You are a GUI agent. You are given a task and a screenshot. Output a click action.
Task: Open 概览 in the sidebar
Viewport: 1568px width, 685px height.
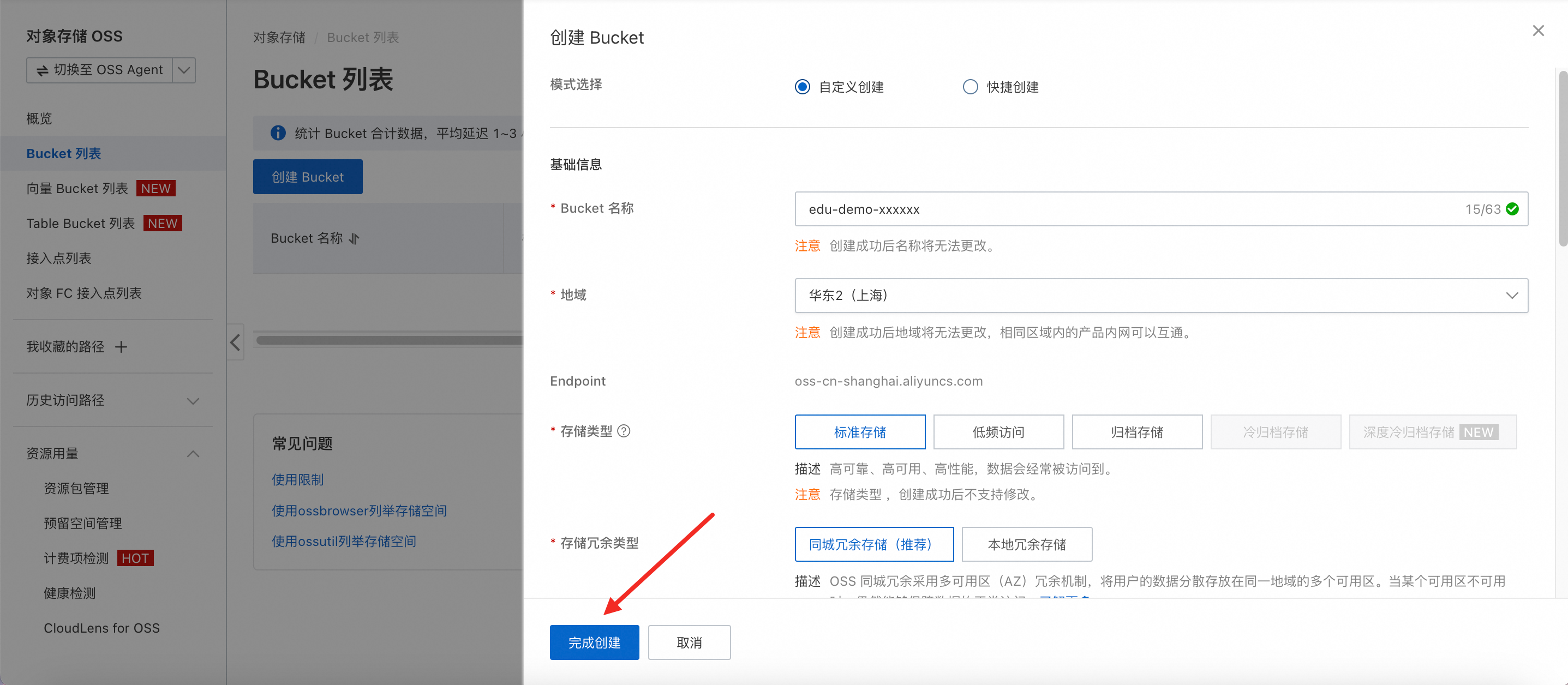click(x=39, y=119)
